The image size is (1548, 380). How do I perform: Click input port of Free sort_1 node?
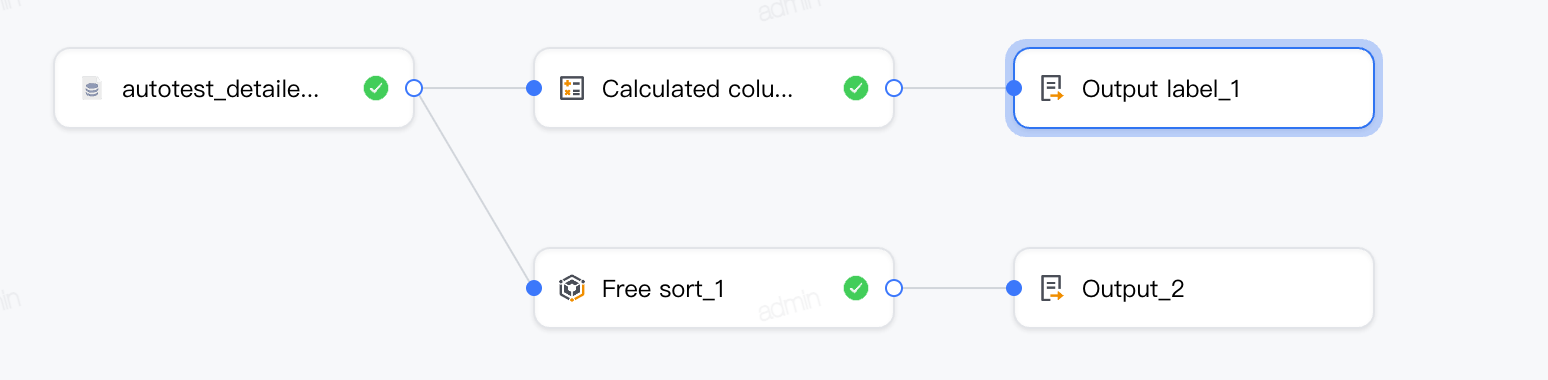[x=534, y=288]
